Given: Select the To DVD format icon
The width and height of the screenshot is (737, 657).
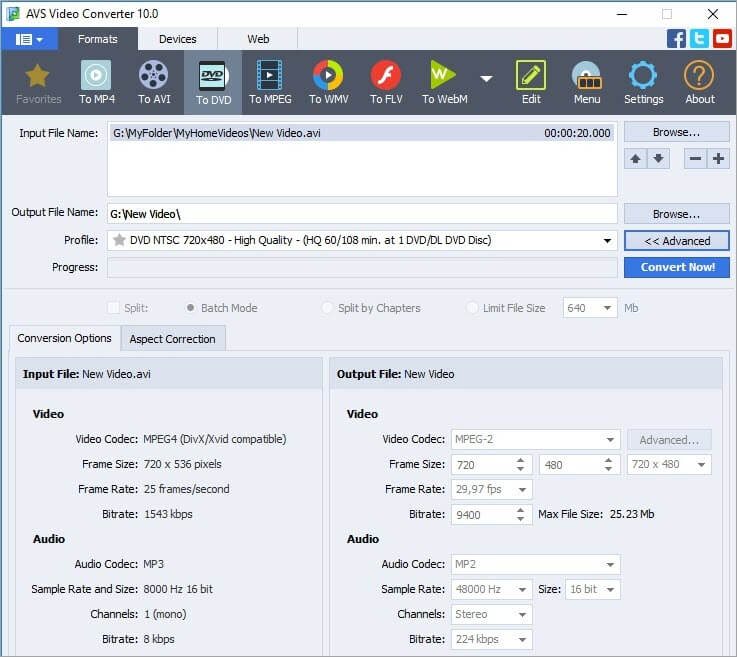Looking at the screenshot, I should (213, 83).
